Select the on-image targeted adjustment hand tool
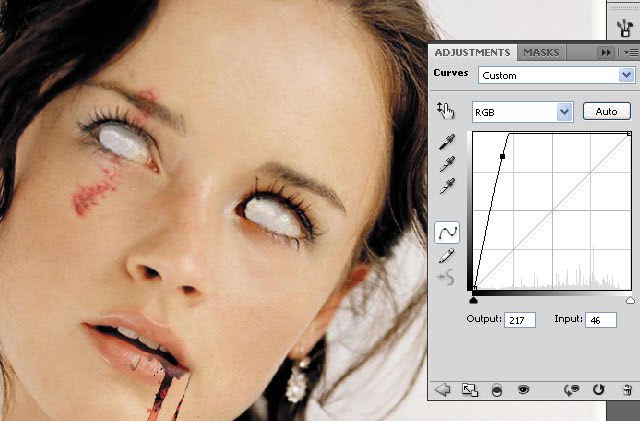Viewport: 640px width, 421px height. coord(446,111)
